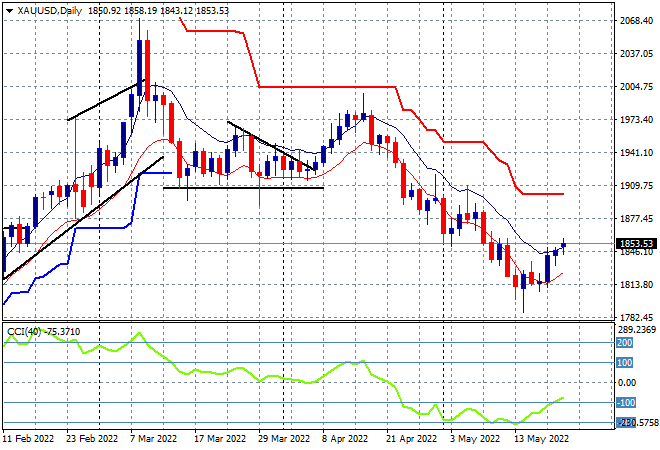
Task: Click the 23 Feb 2022 date label
Action: coord(92,439)
